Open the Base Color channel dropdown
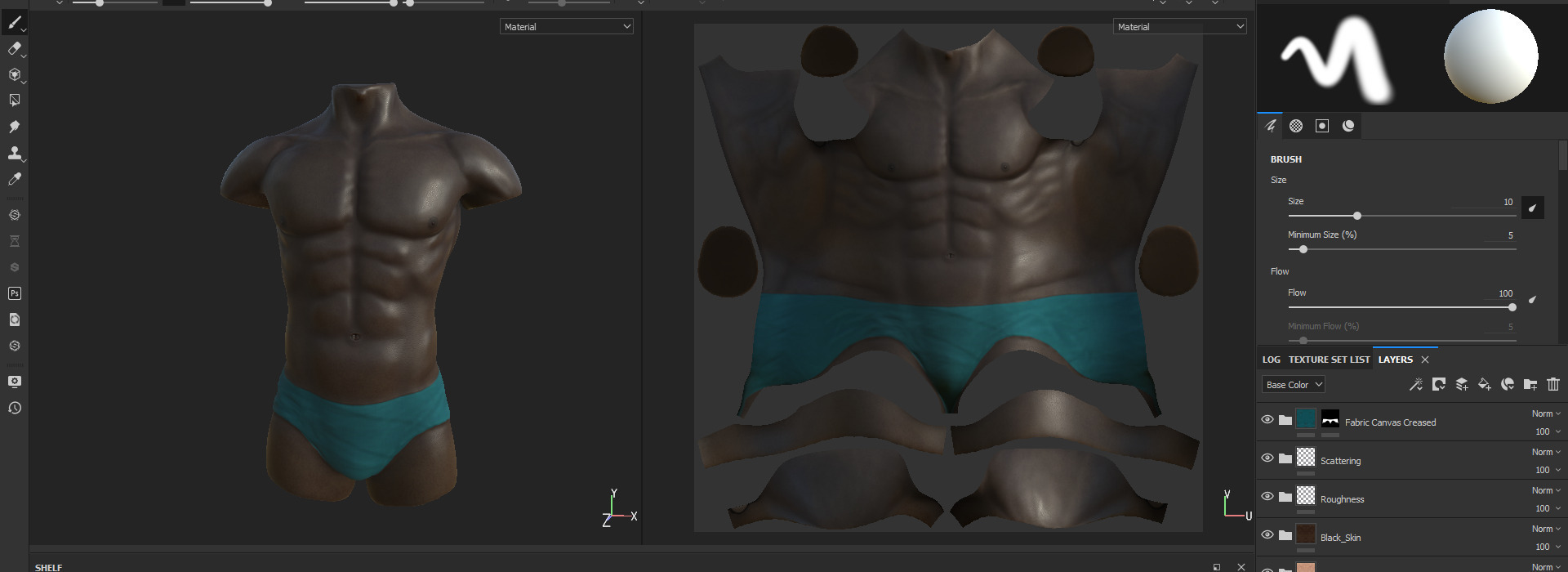 coord(1293,385)
